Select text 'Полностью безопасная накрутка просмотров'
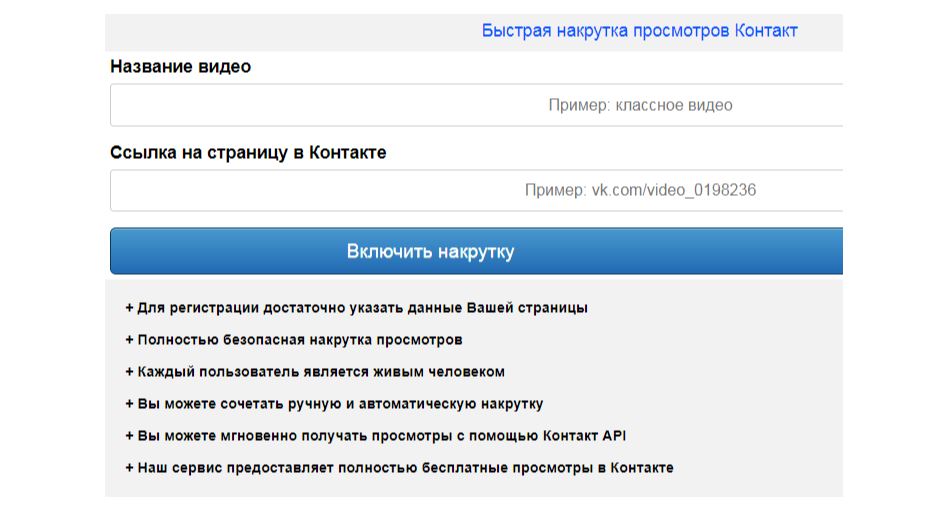Viewport: 948px width, 516px height. 300,340
